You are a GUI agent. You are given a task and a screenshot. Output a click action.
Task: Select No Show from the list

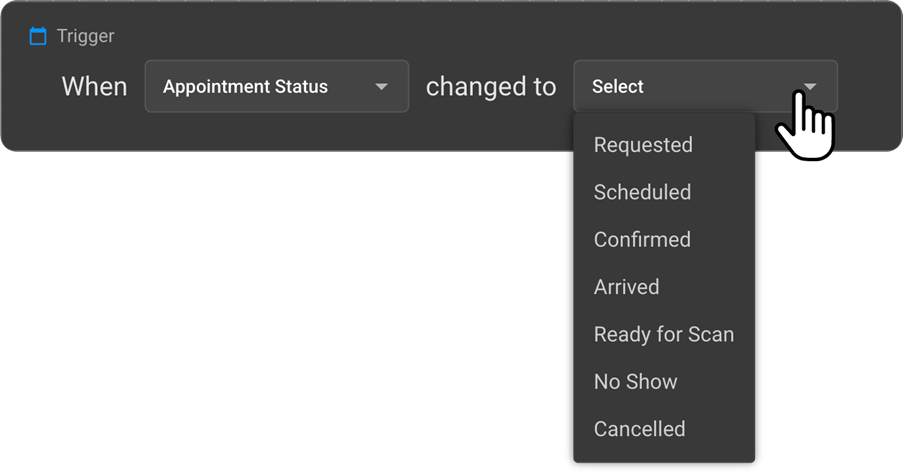pyautogui.click(x=635, y=382)
